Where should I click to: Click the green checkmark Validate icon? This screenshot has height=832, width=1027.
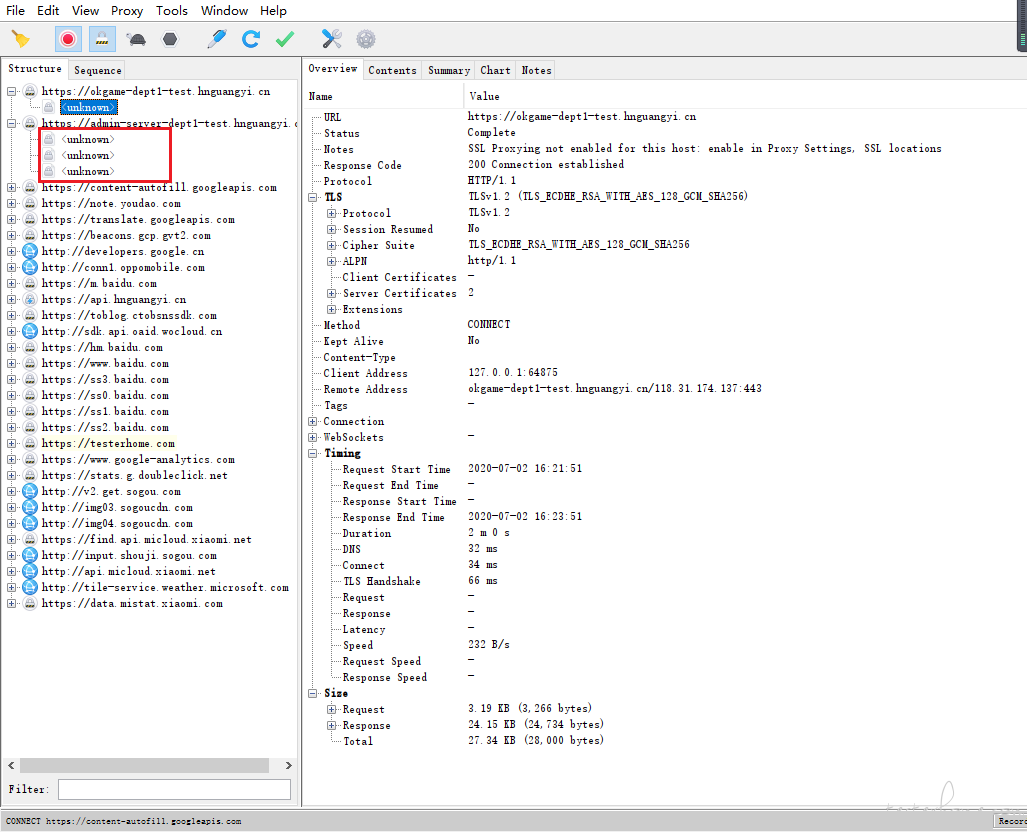coord(285,39)
